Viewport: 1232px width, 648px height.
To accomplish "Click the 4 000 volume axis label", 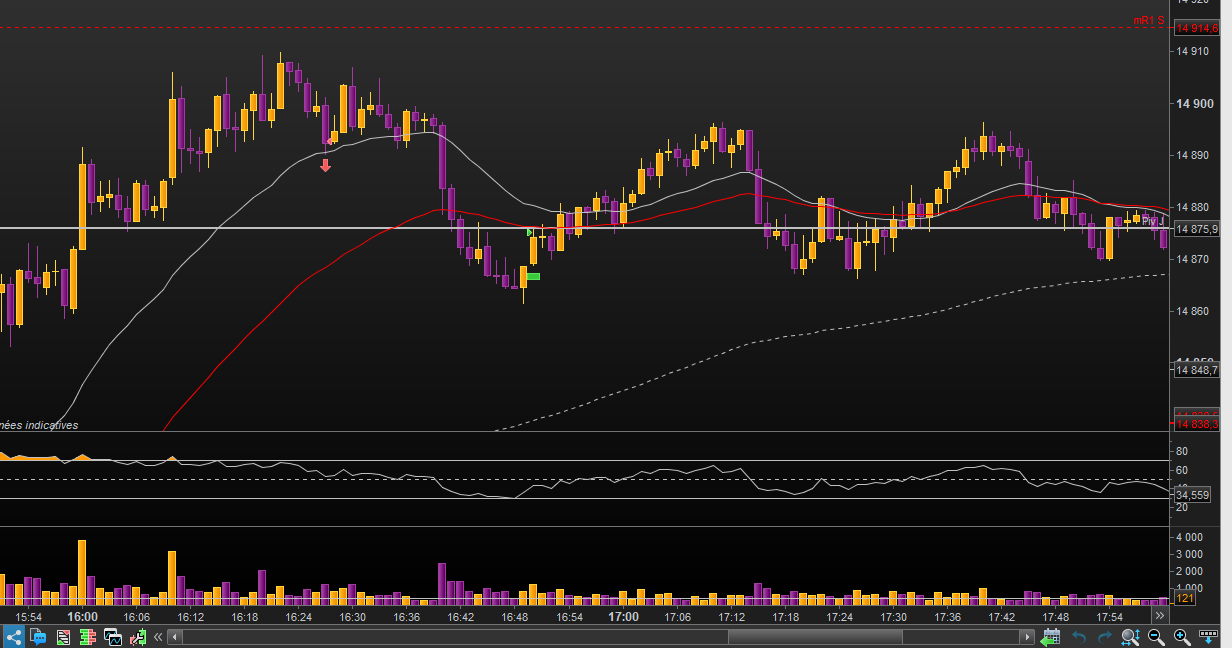I will [x=1187, y=538].
